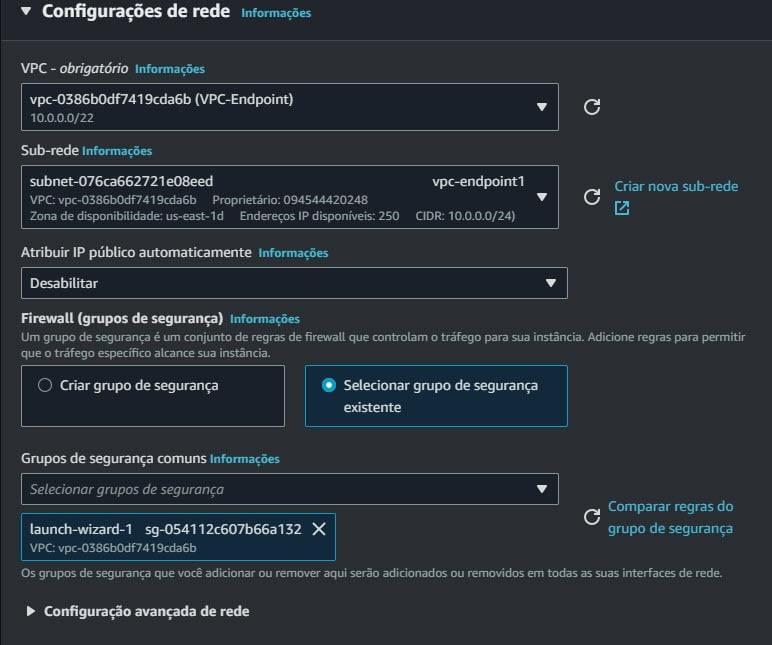Click external link icon under Criar nova sub-rede
The image size is (772, 645).
(x=622, y=208)
